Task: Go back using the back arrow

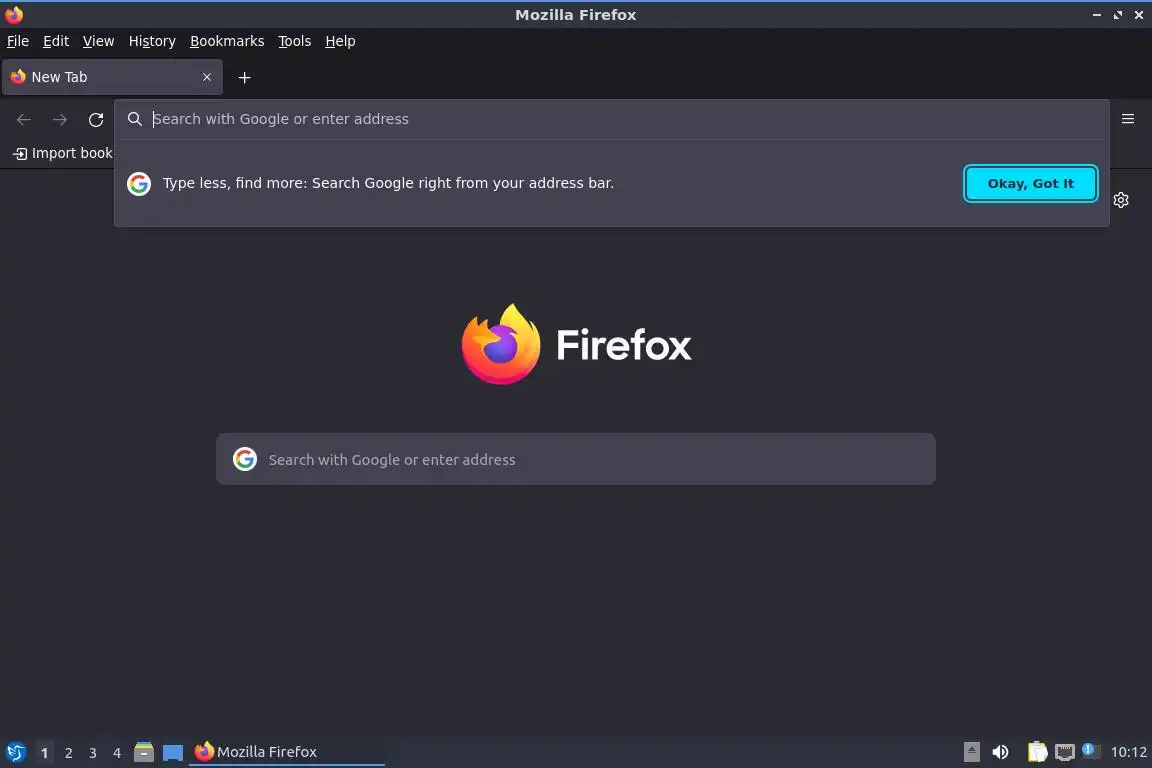Action: tap(24, 120)
